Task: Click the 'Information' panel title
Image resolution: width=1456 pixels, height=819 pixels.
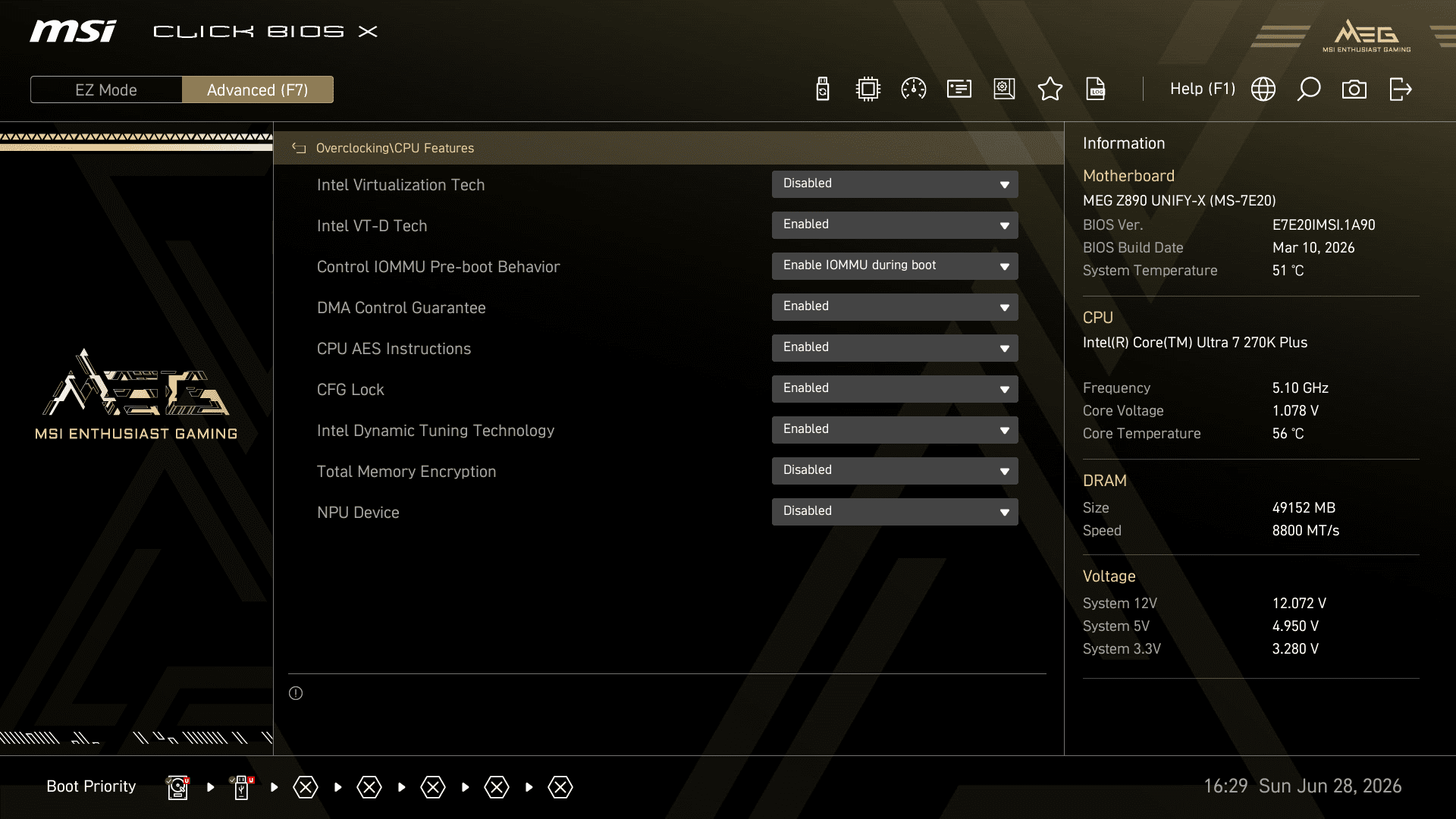Action: (1123, 143)
